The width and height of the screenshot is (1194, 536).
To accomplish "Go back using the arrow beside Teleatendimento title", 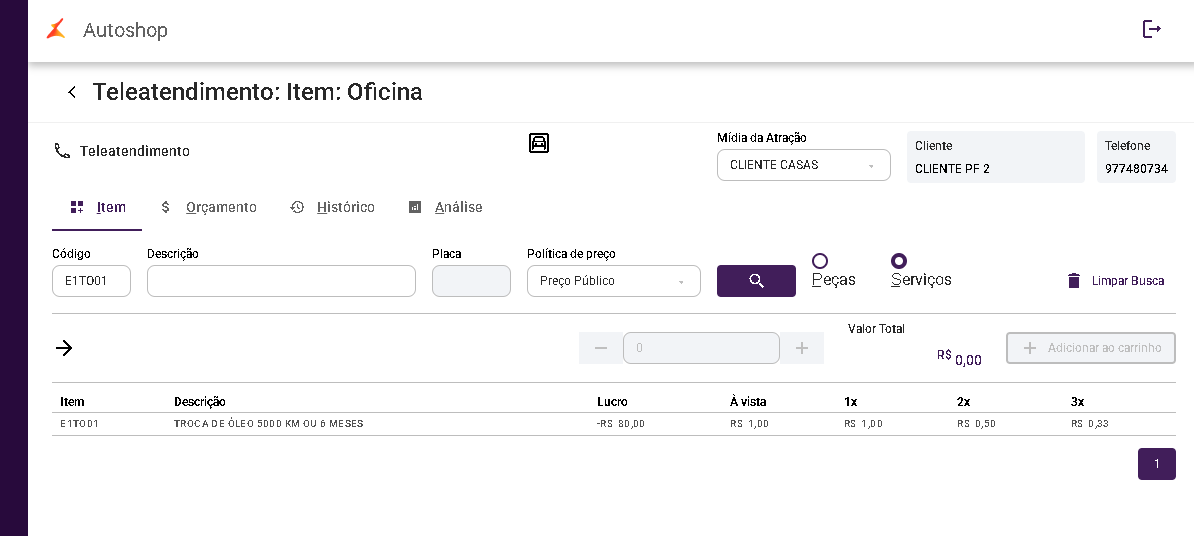I will 72,92.
